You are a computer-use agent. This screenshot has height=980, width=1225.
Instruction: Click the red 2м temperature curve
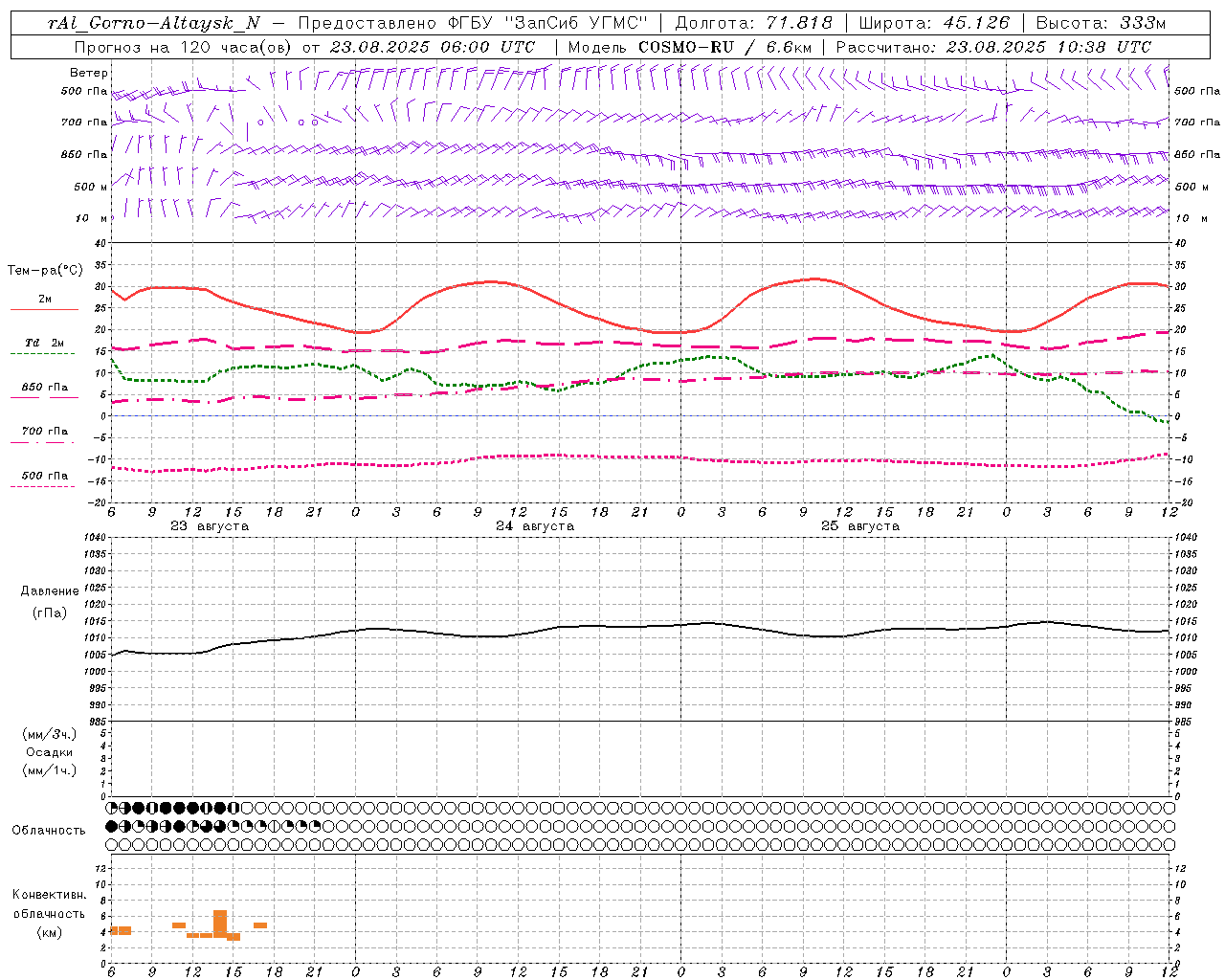[x=639, y=329]
